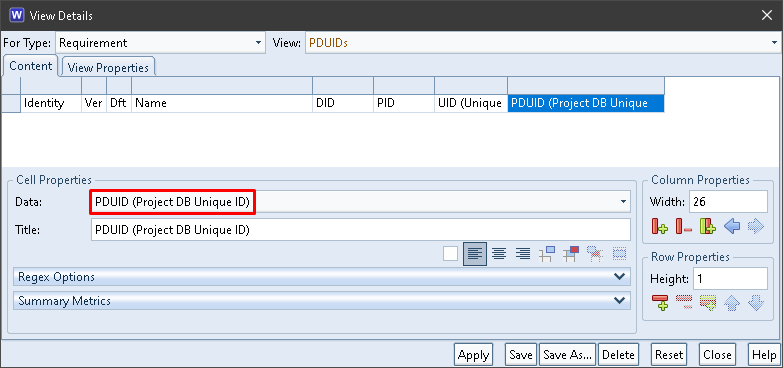Move the column left with the blue arrow
The height and width of the screenshot is (368, 783).
[732, 227]
